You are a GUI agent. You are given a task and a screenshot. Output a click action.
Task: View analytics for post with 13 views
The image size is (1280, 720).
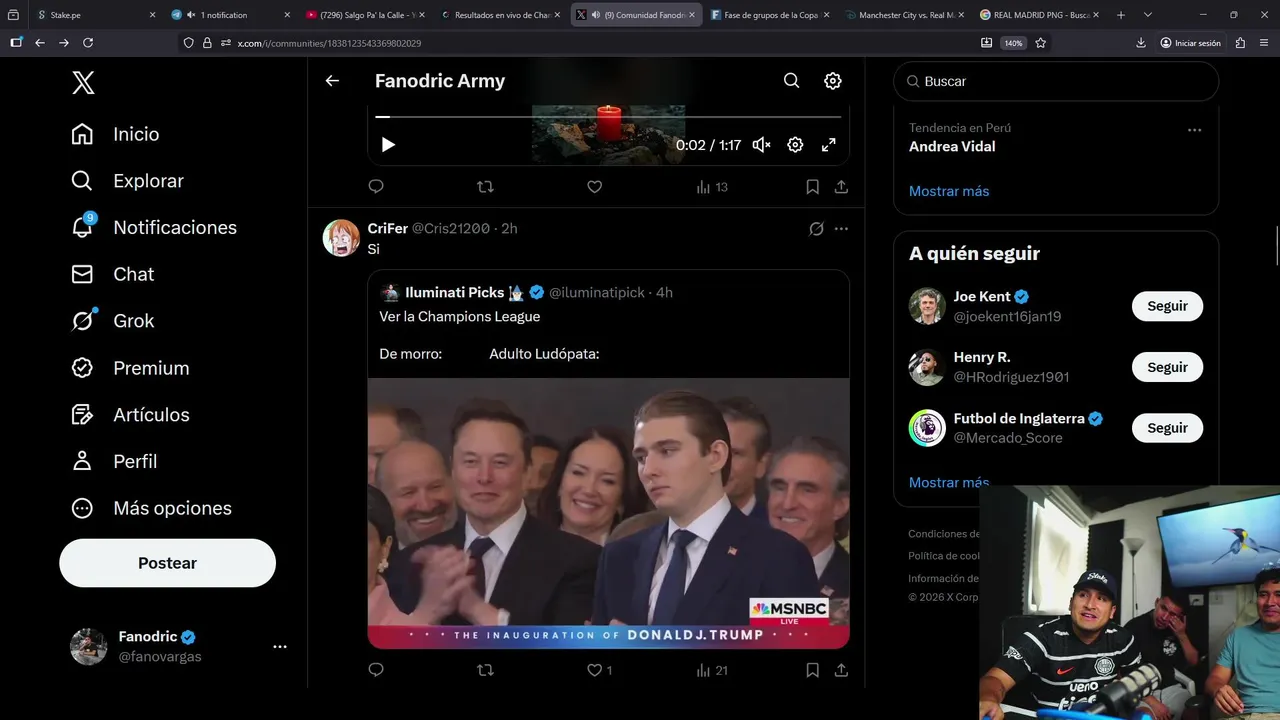(x=712, y=187)
